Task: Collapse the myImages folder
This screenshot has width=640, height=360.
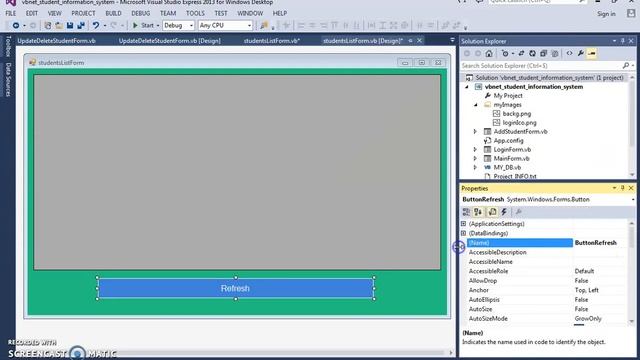Action: pyautogui.click(x=476, y=104)
